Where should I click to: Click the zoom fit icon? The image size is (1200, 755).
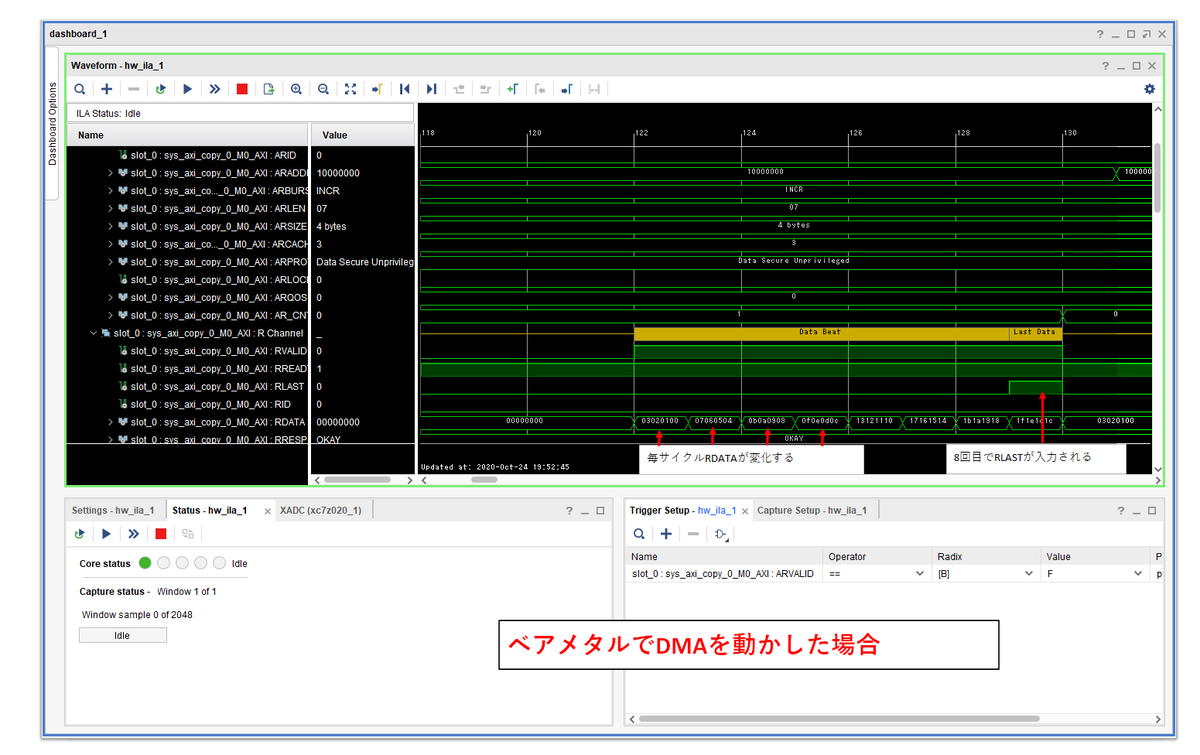350,89
